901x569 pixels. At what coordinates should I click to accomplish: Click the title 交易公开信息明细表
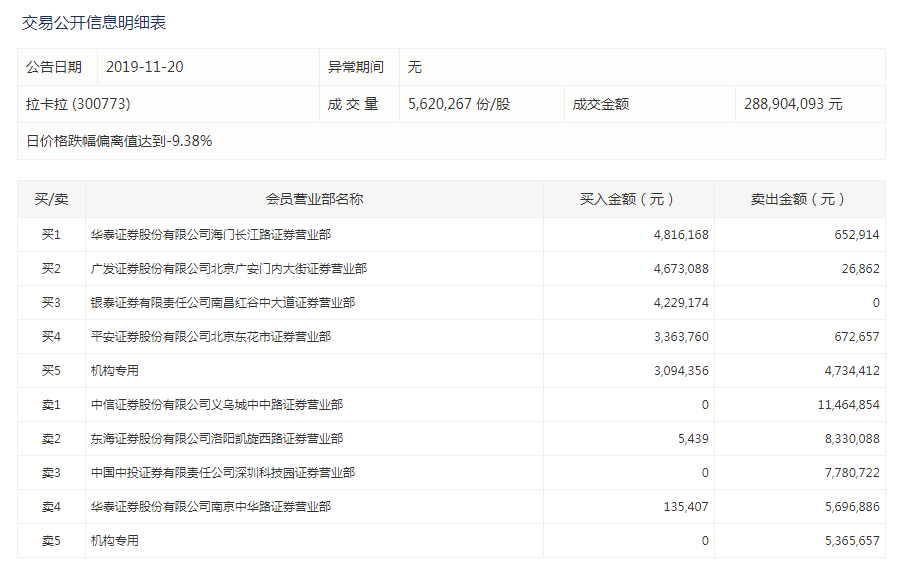coord(94,23)
